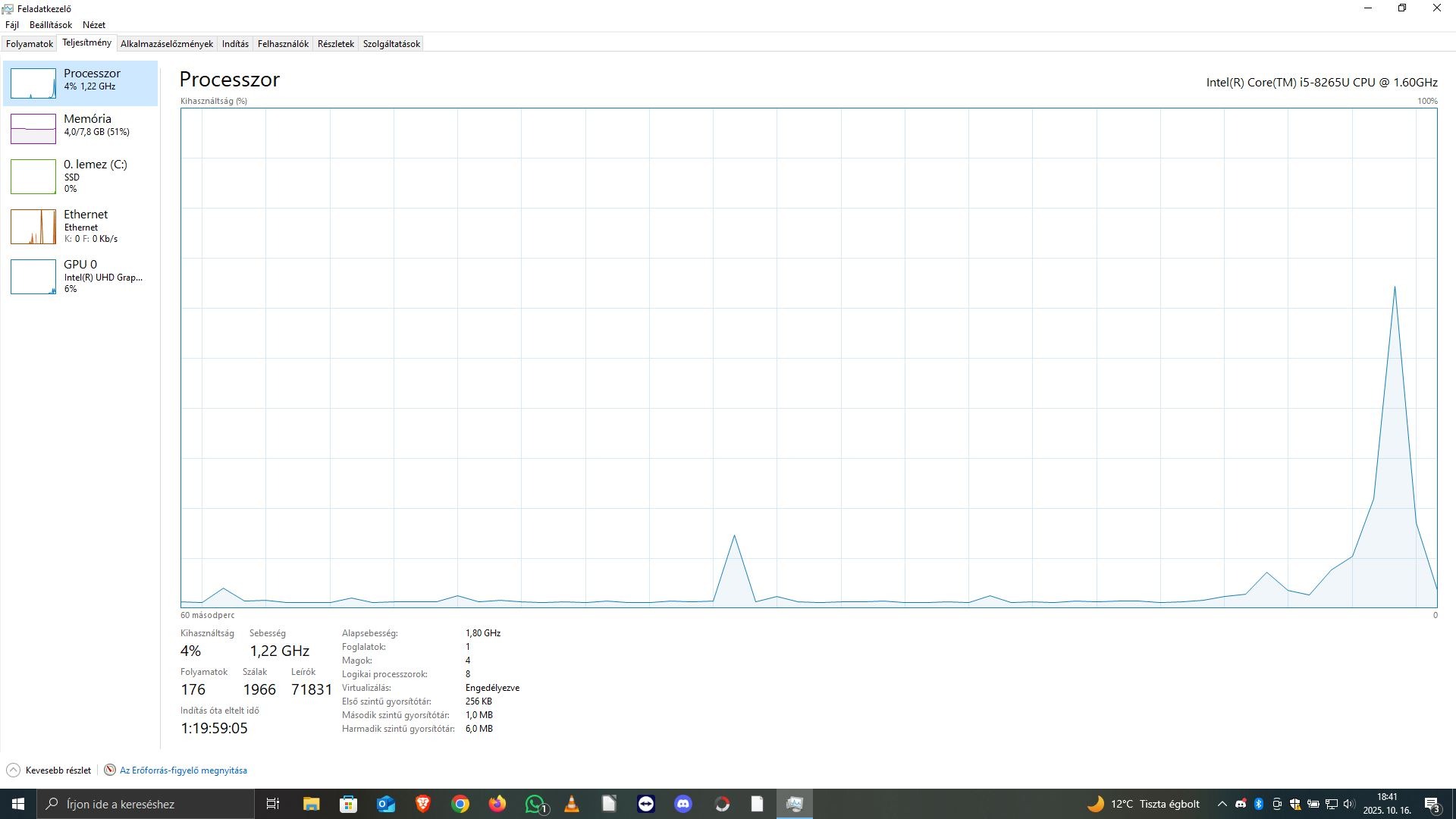1456x819 pixels.
Task: Open the Fájl menu
Action: [12, 25]
